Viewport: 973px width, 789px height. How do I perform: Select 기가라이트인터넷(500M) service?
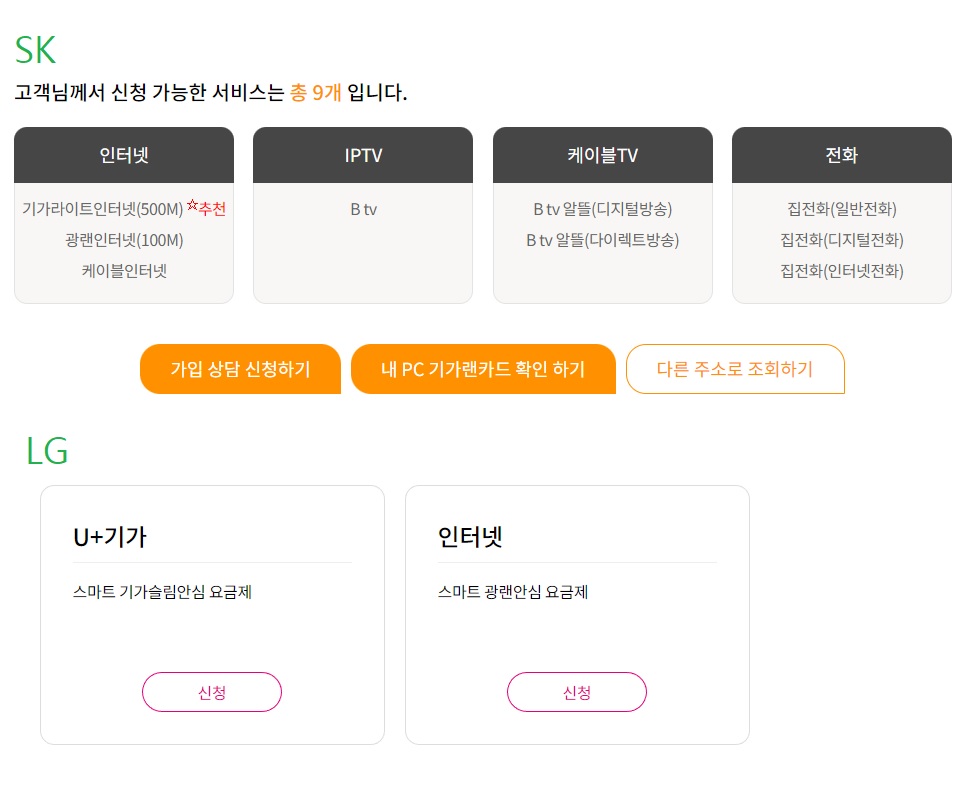tap(102, 209)
